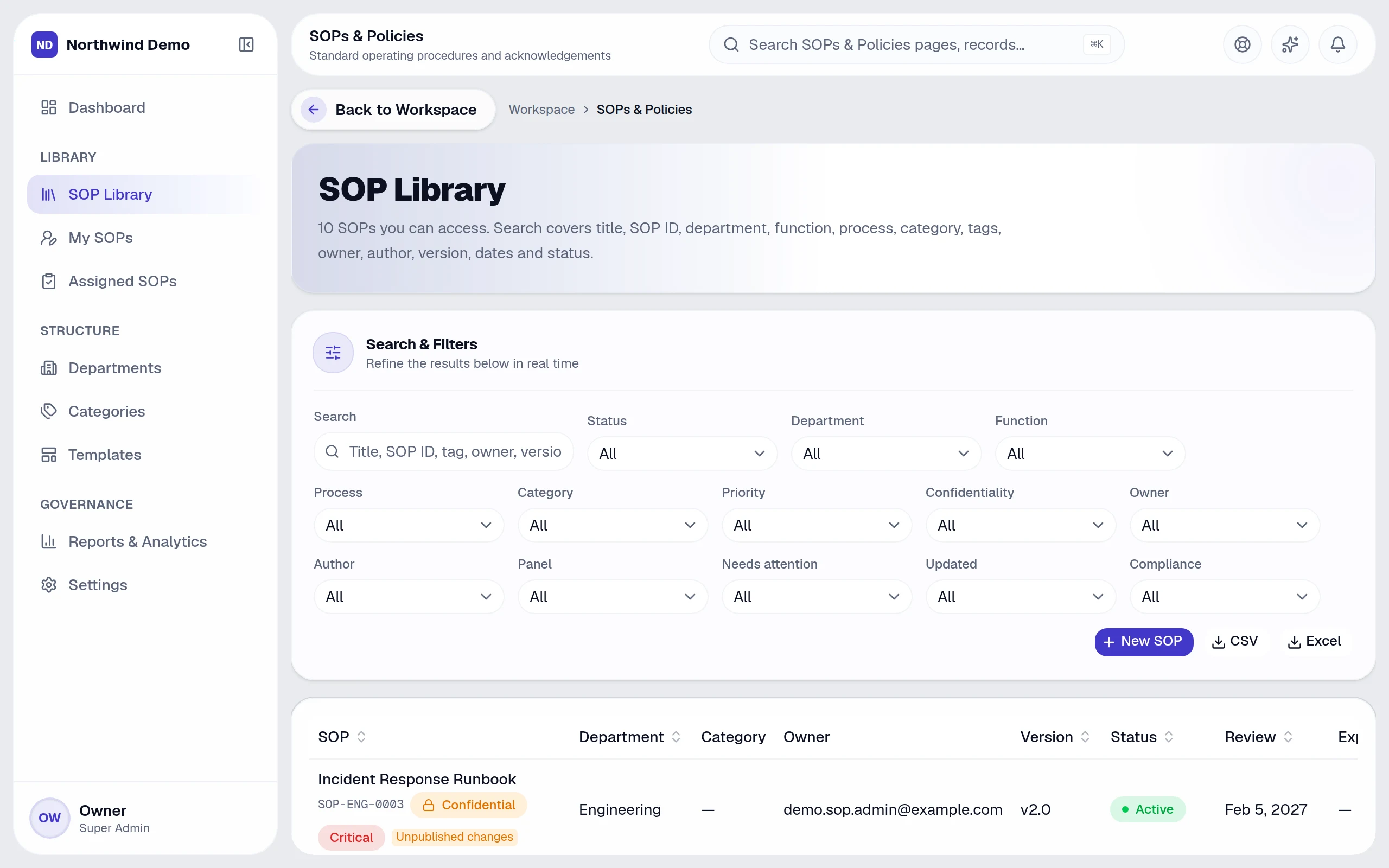Image resolution: width=1389 pixels, height=868 pixels.
Task: Open the notifications bell
Action: coord(1337,44)
